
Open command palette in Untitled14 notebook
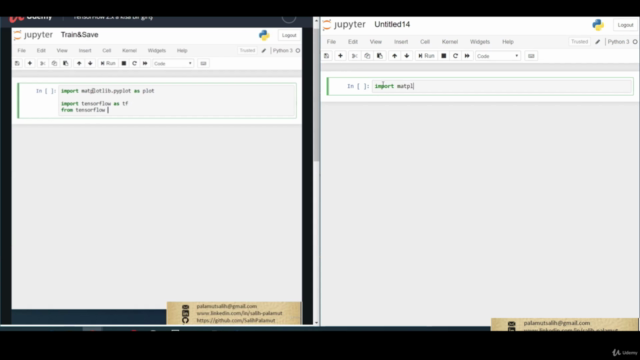tap(531, 56)
